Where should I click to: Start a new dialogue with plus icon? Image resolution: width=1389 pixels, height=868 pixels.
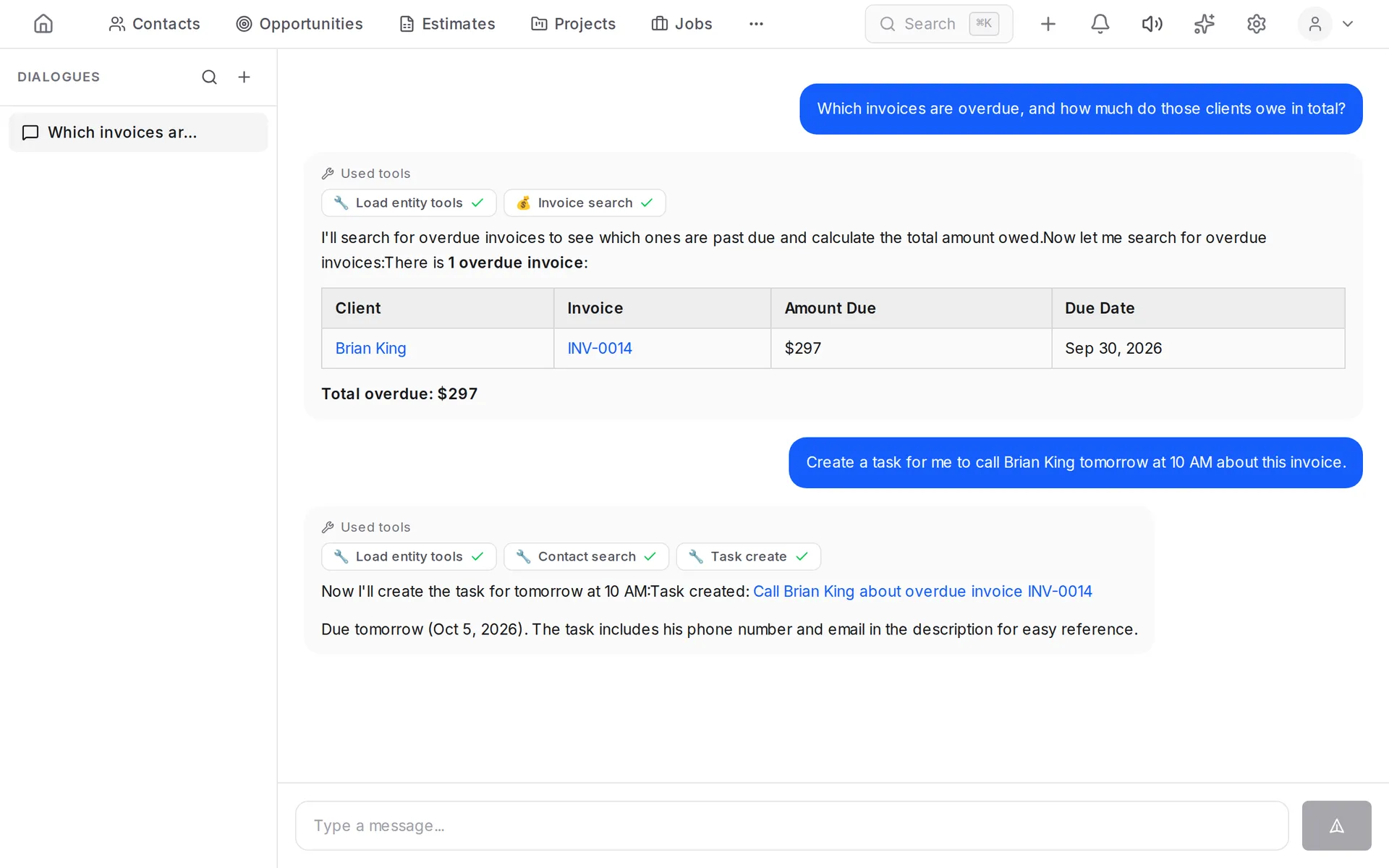point(244,77)
